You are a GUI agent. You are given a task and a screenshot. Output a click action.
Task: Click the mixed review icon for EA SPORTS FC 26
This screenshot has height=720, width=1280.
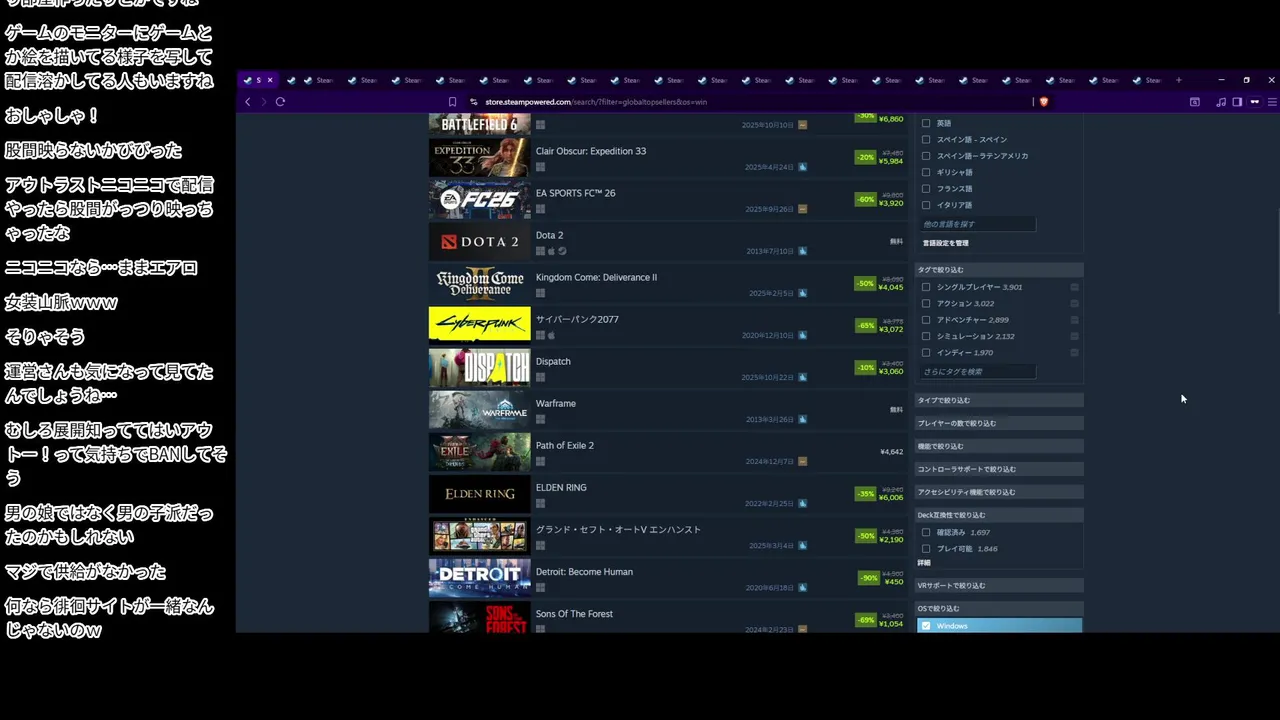pos(802,209)
